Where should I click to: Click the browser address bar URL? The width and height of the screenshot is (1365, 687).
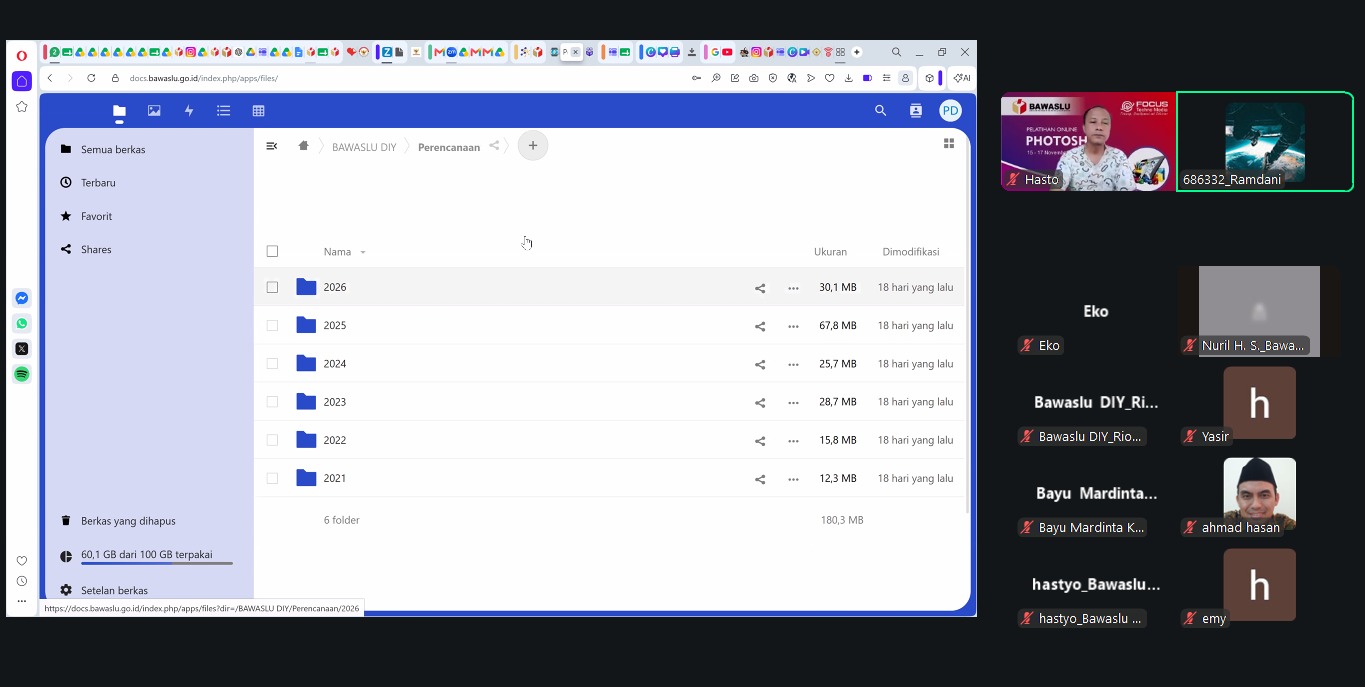coord(204,78)
